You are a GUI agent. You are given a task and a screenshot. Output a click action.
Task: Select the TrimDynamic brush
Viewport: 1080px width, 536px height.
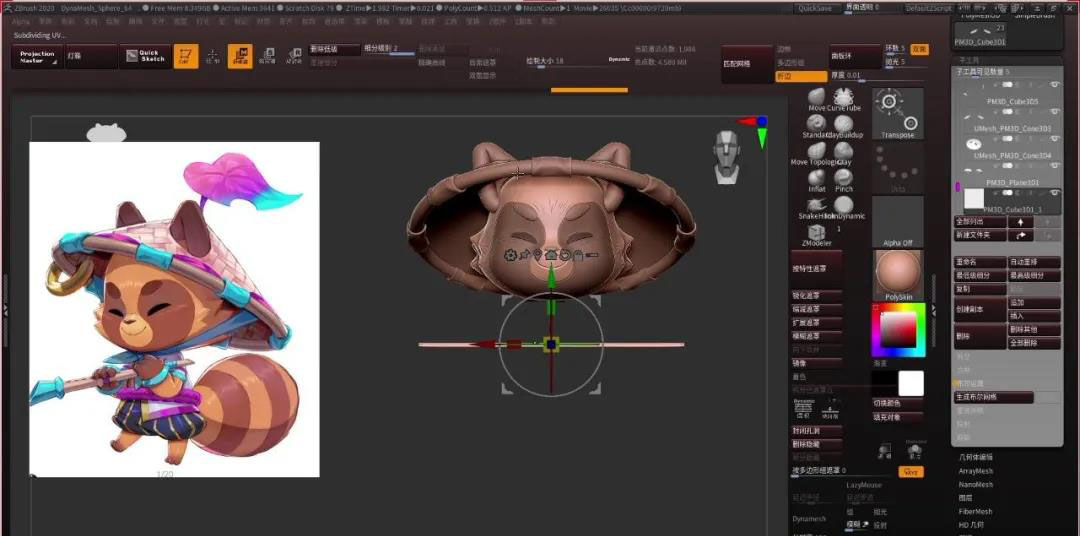pos(844,207)
